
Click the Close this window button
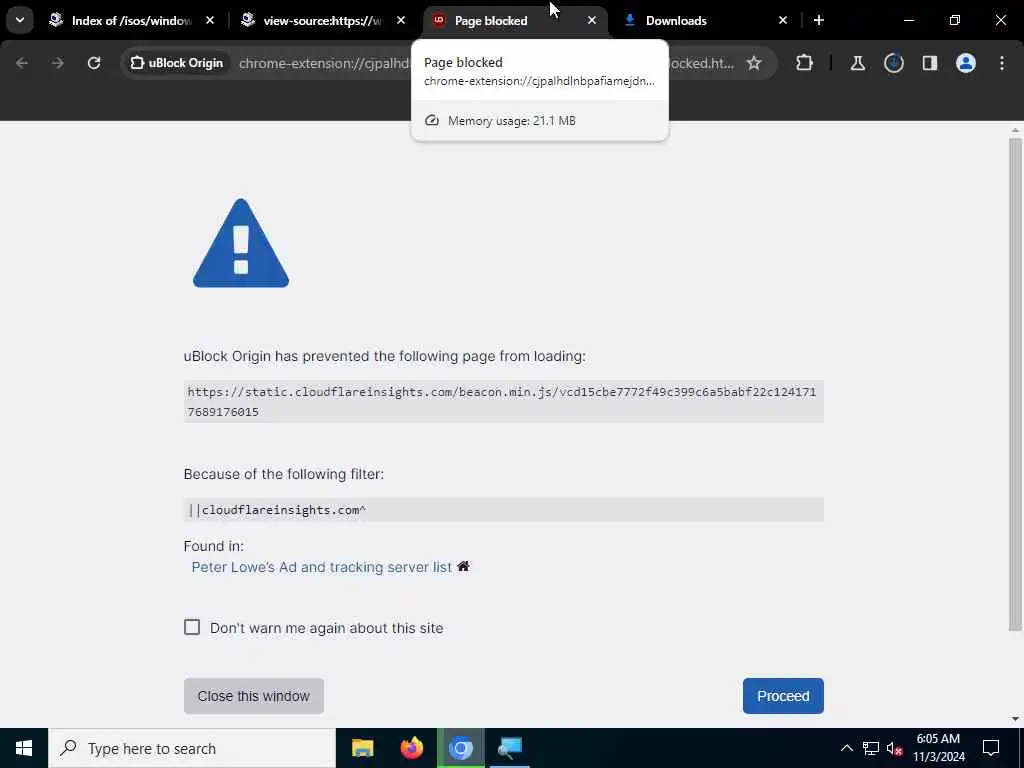(x=253, y=696)
